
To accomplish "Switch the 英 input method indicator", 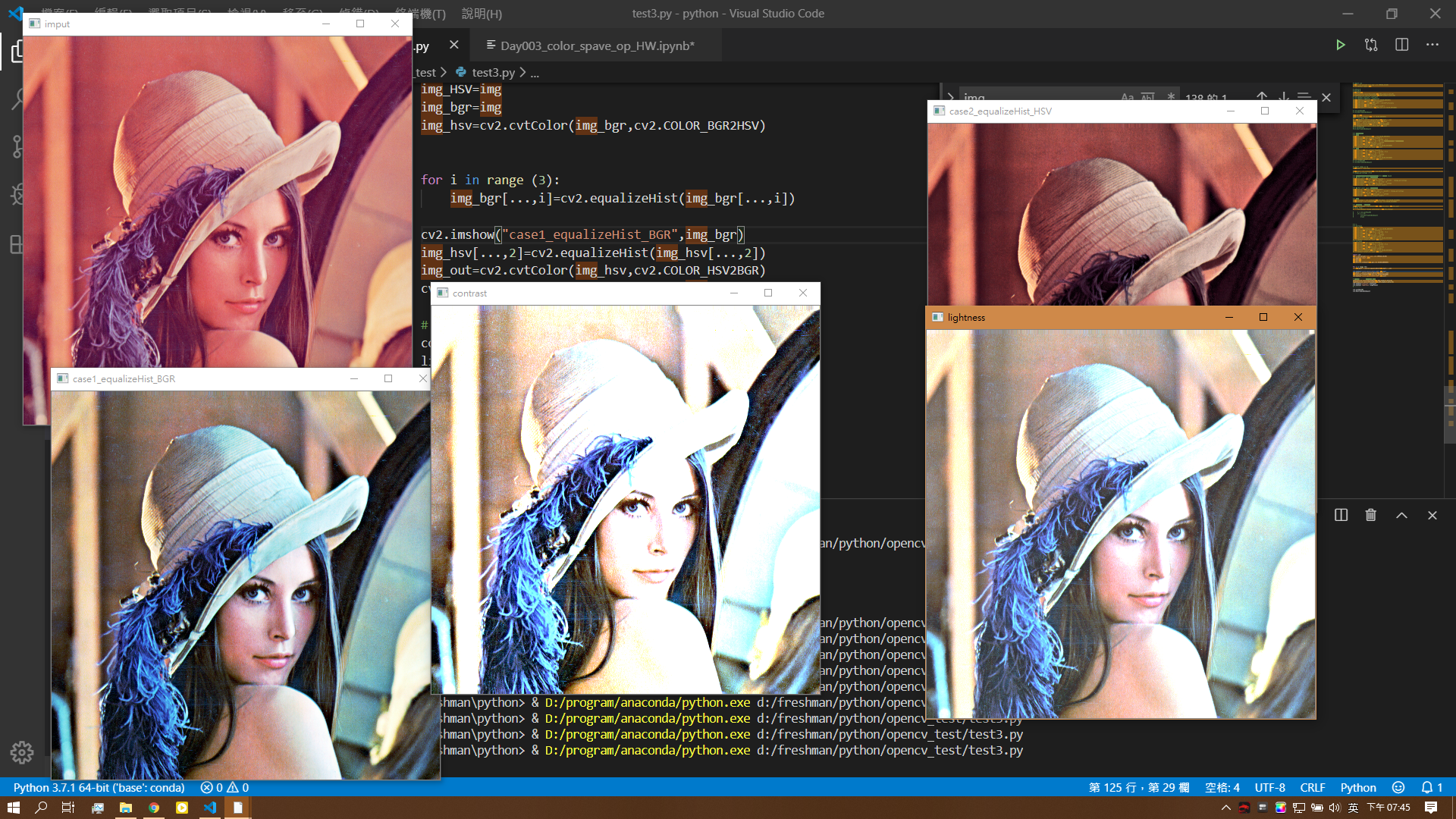I will [x=1353, y=808].
